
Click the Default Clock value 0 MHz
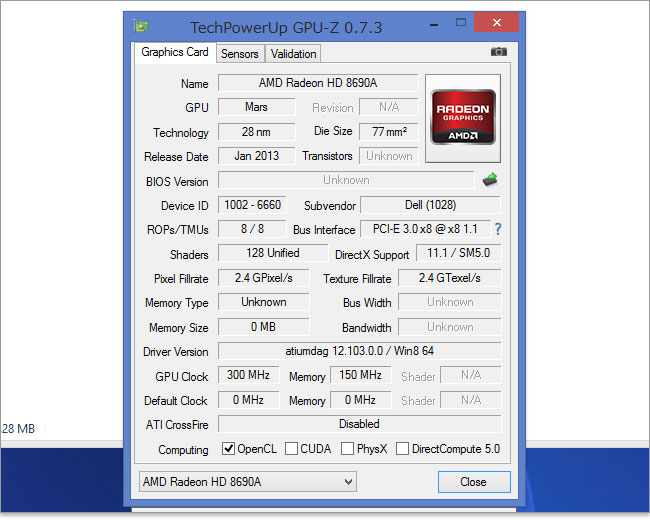click(248, 400)
